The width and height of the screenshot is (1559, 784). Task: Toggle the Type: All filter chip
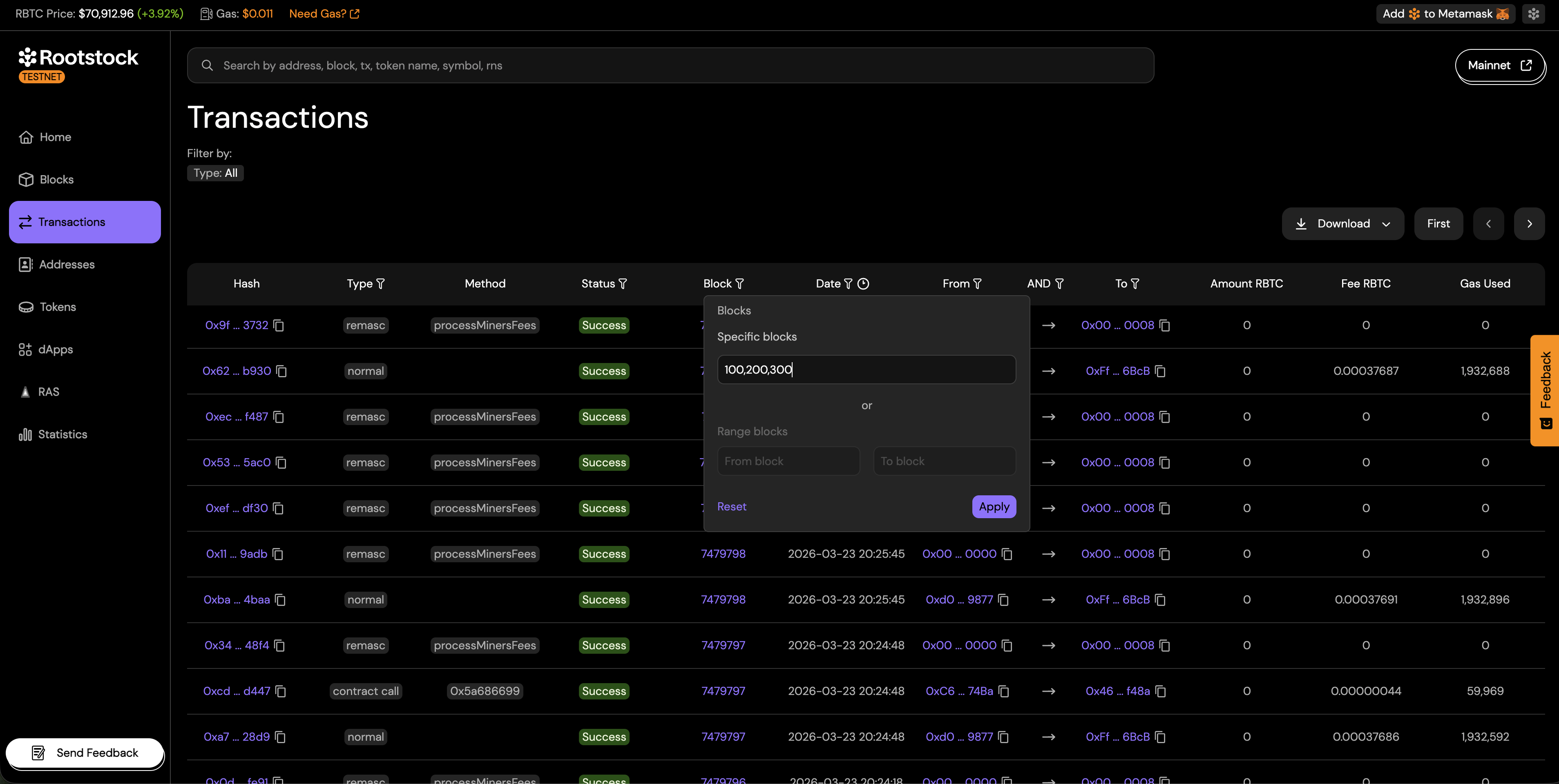[x=215, y=173]
